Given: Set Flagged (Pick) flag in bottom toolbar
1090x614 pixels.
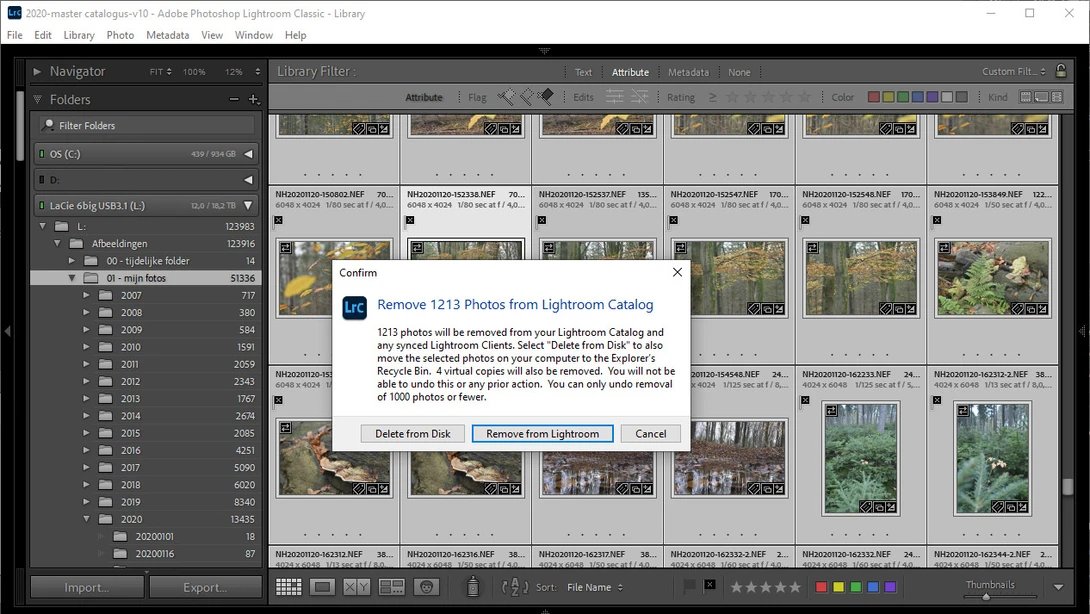Looking at the screenshot, I should pos(690,587).
